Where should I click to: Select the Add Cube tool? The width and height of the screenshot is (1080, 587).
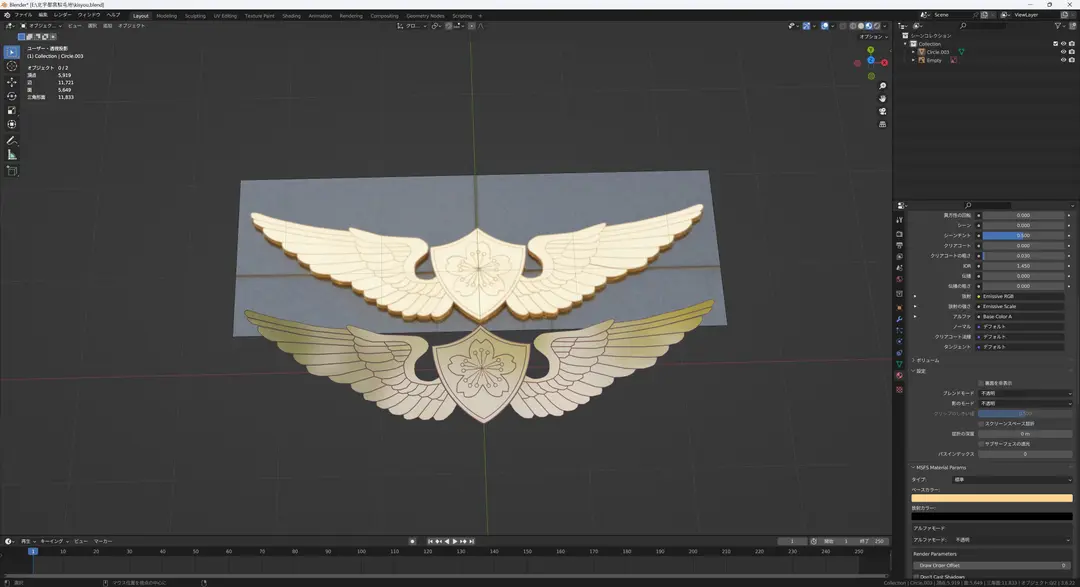12,171
